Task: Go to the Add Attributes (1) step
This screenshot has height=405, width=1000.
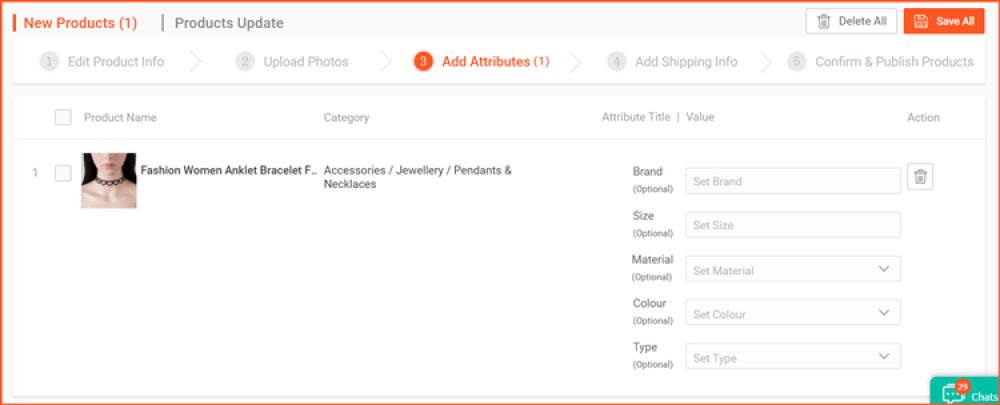Action: click(496, 62)
